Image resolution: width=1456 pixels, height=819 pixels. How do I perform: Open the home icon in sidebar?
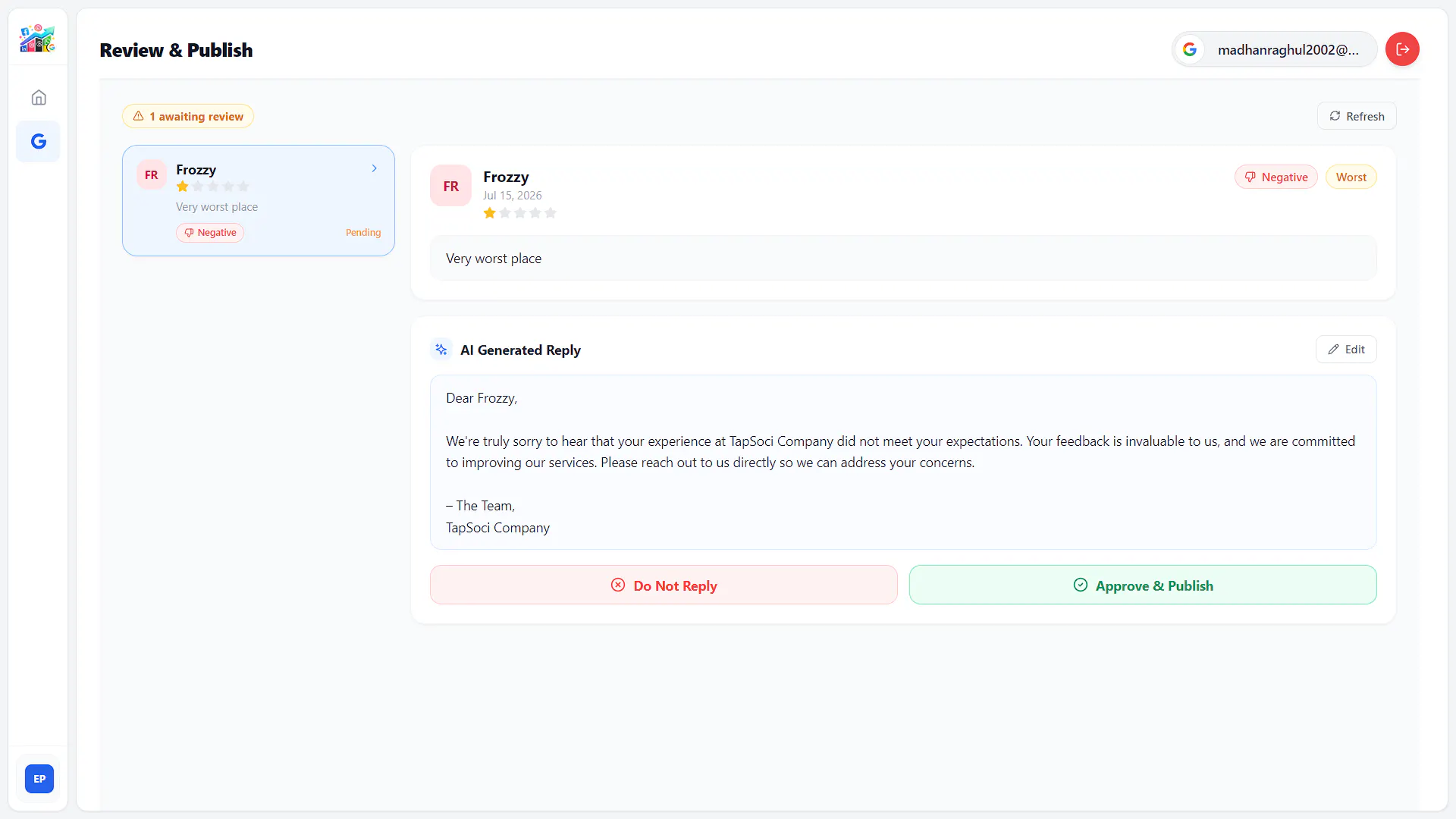[x=39, y=98]
